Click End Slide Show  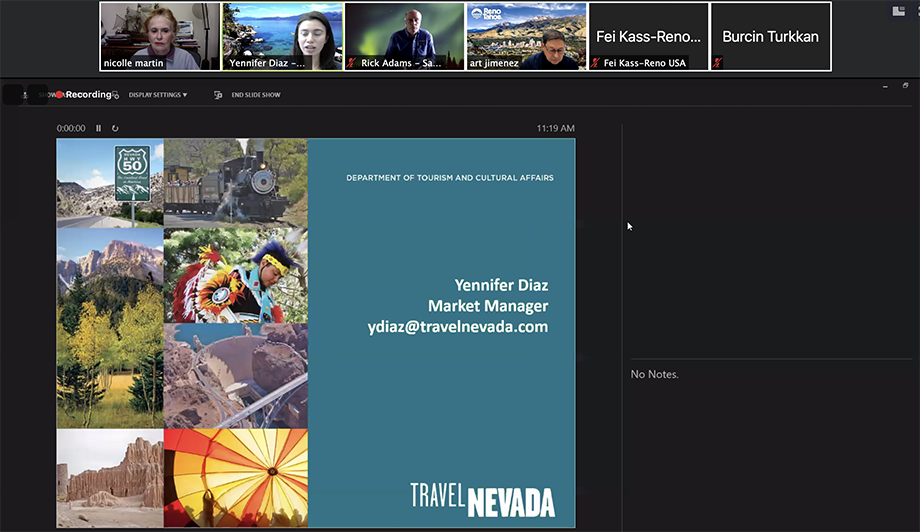[256, 95]
